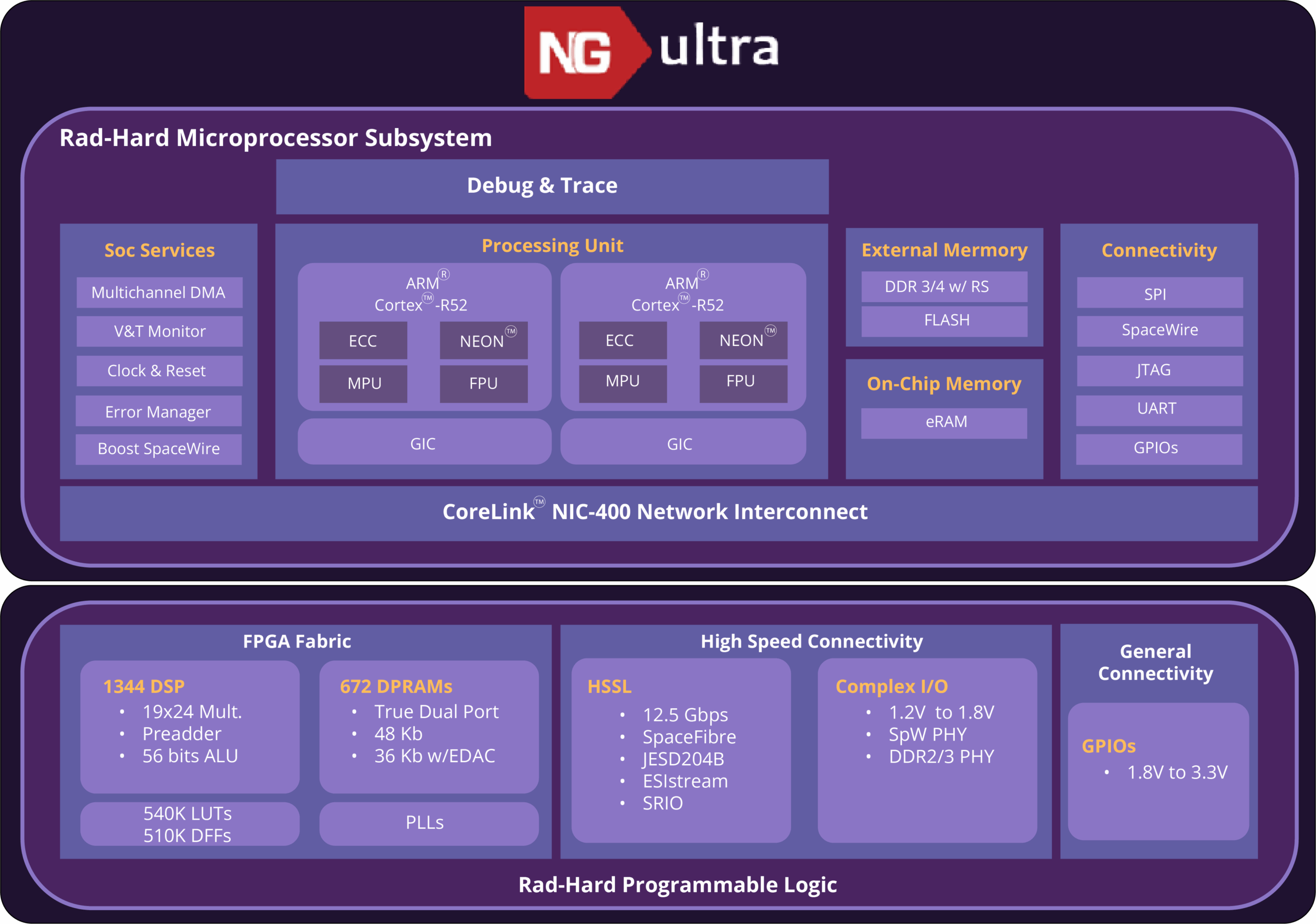Toggle the ECC unit on the left core

click(x=363, y=340)
